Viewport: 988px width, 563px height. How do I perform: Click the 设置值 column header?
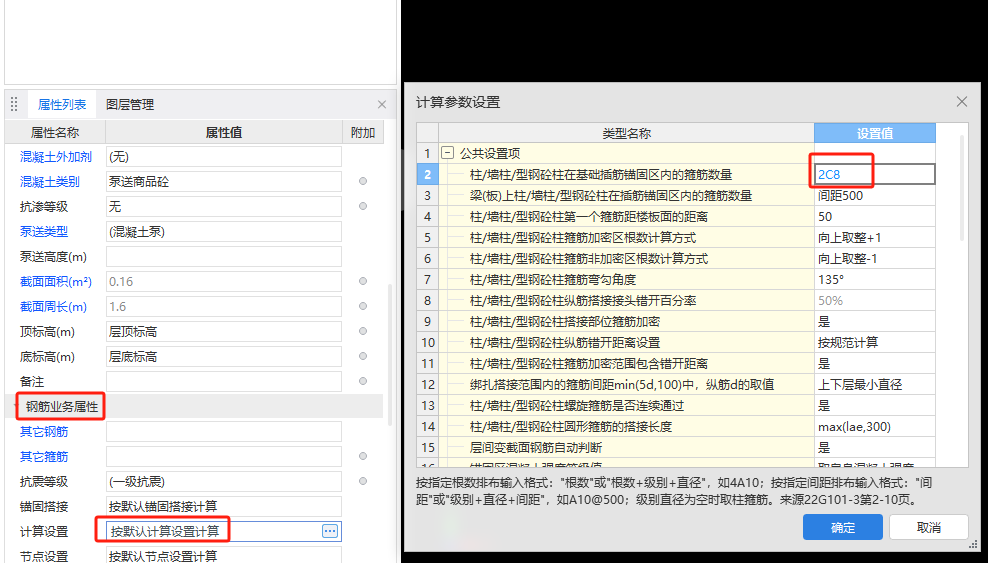tap(875, 133)
